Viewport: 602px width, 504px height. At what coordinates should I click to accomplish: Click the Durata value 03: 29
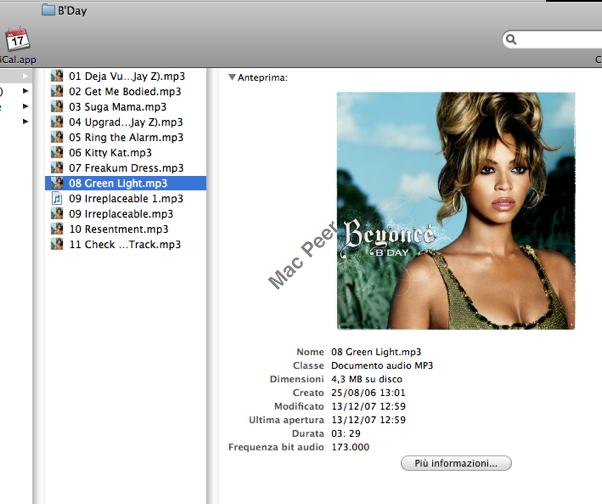tap(346, 434)
